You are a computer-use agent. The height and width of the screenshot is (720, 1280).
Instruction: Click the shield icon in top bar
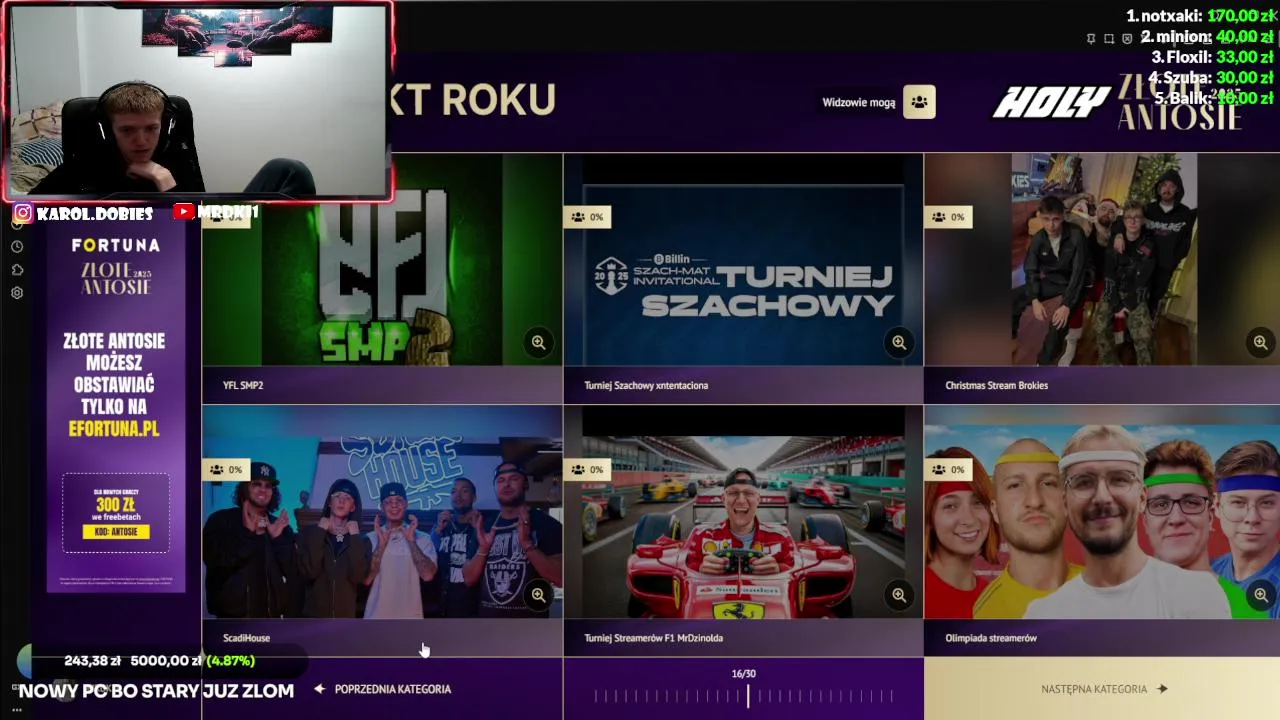(1127, 38)
